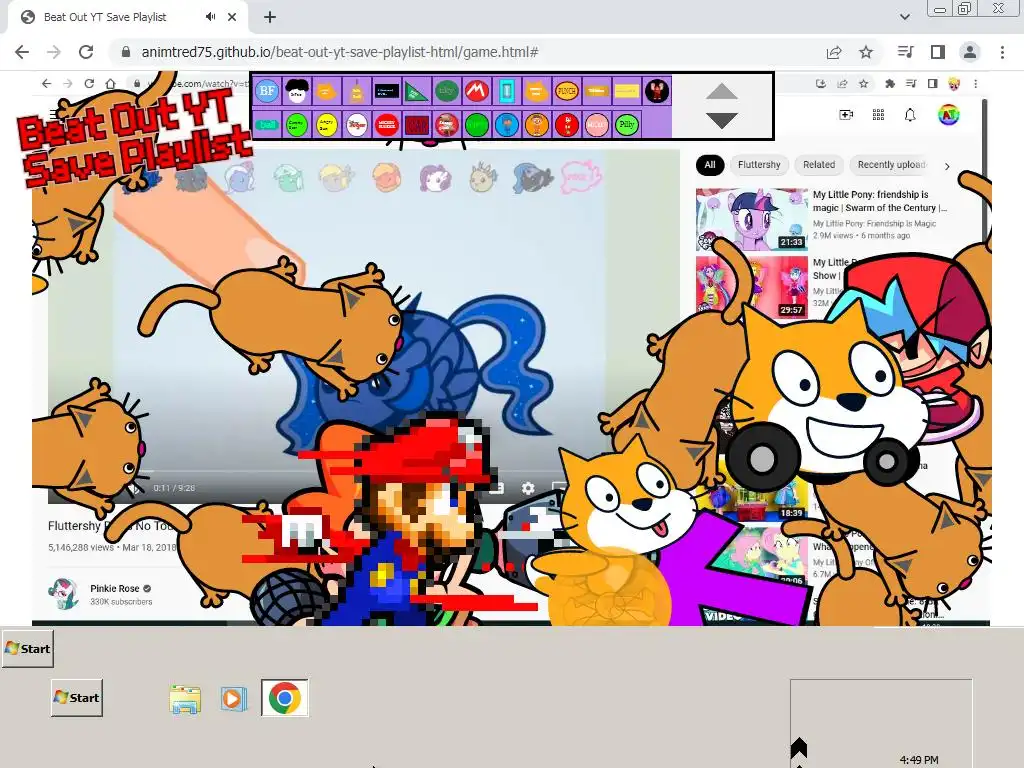Screen dimensions: 1024x768
Task: Toggle the Chrome side panel
Action: (938, 52)
